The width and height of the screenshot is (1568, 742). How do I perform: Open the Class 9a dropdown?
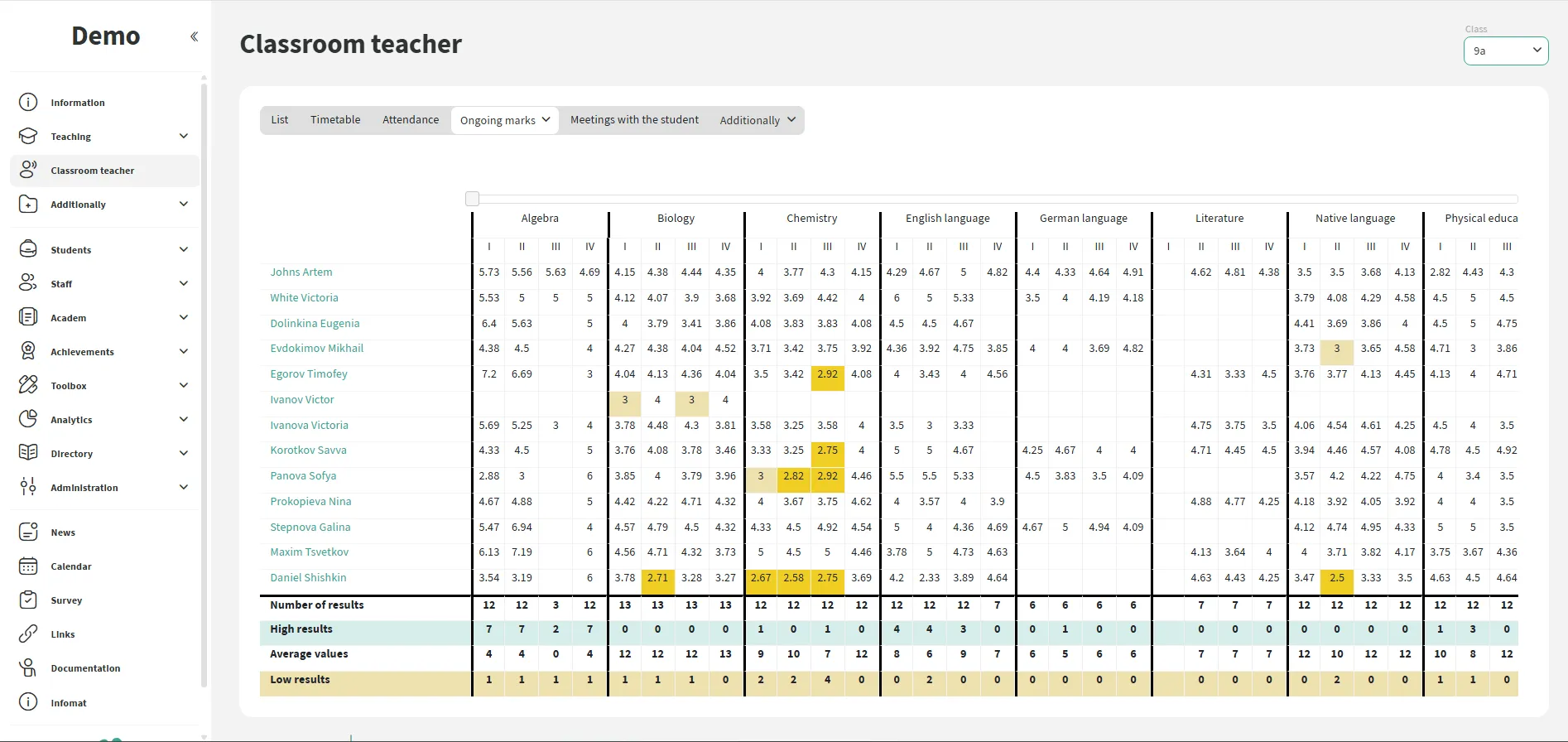[1505, 51]
